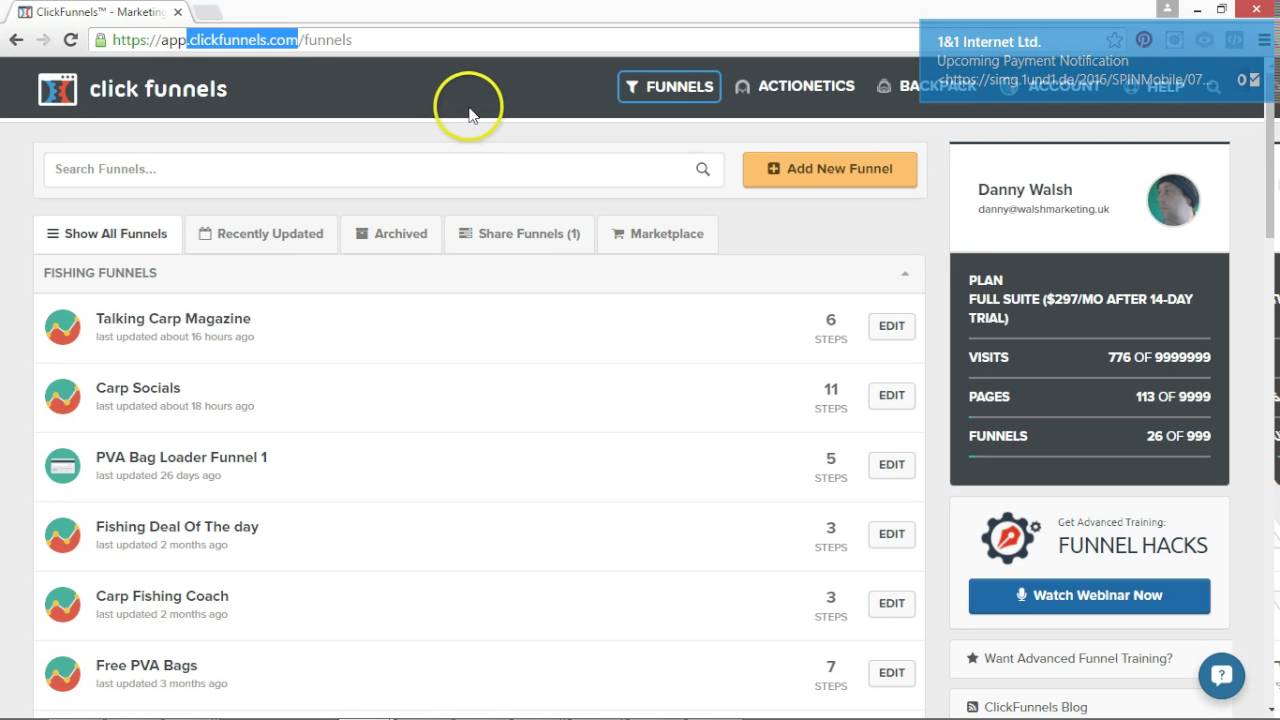Viewport: 1280px width, 720px height.
Task: Click Danny Walsh's profile avatar
Action: pos(1173,199)
